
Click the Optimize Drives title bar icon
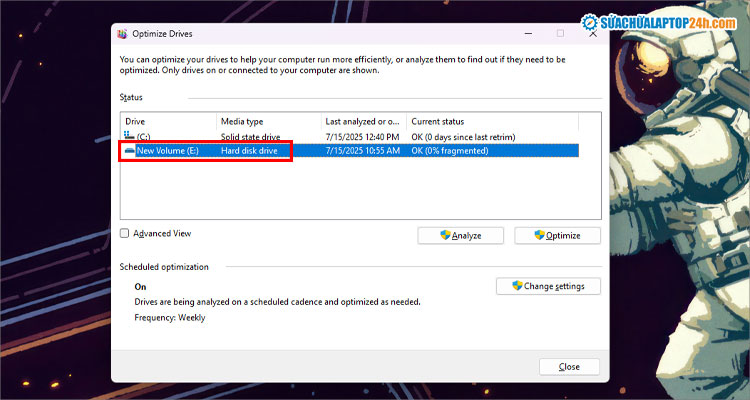123,32
